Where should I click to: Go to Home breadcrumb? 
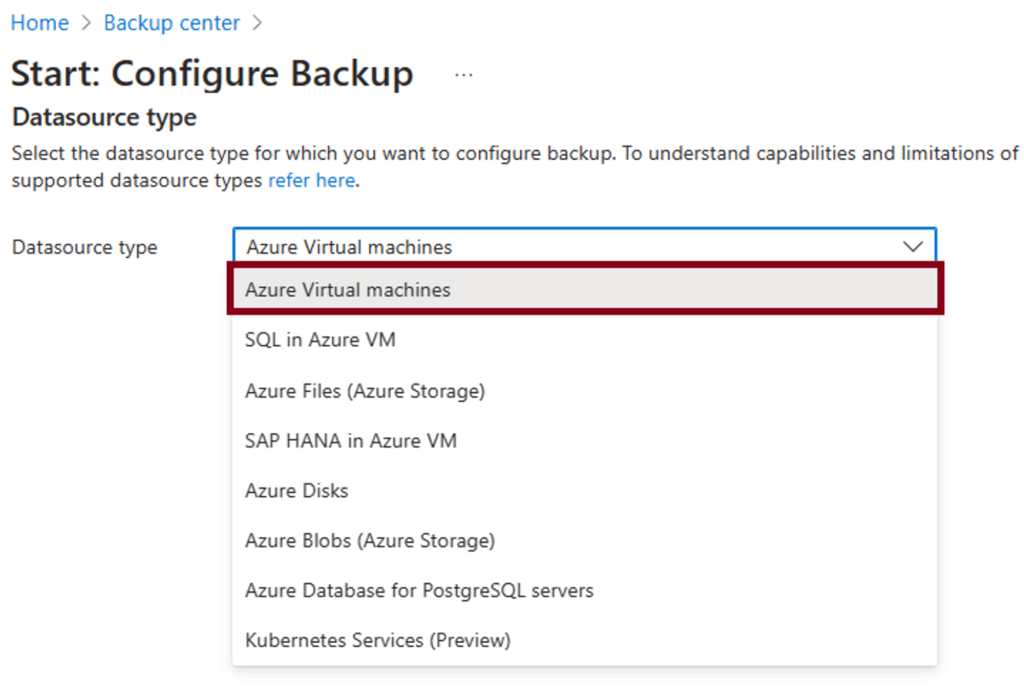(x=40, y=23)
